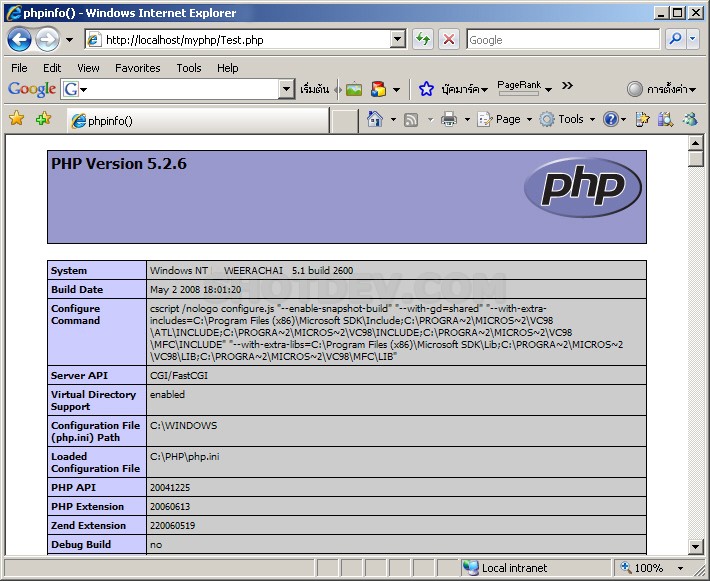Open the บุ๊คมาร์ค bookmarks dropdown
Image resolution: width=710 pixels, height=581 pixels.
465,89
